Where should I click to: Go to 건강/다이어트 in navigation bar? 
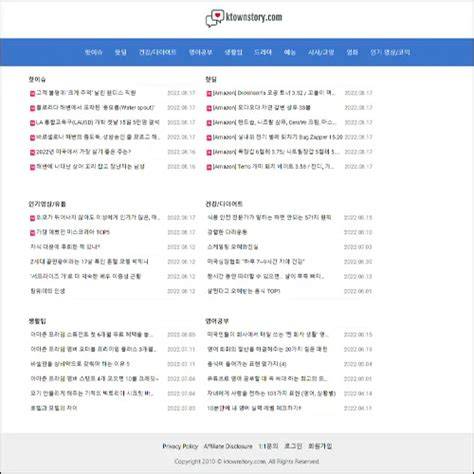157,52
